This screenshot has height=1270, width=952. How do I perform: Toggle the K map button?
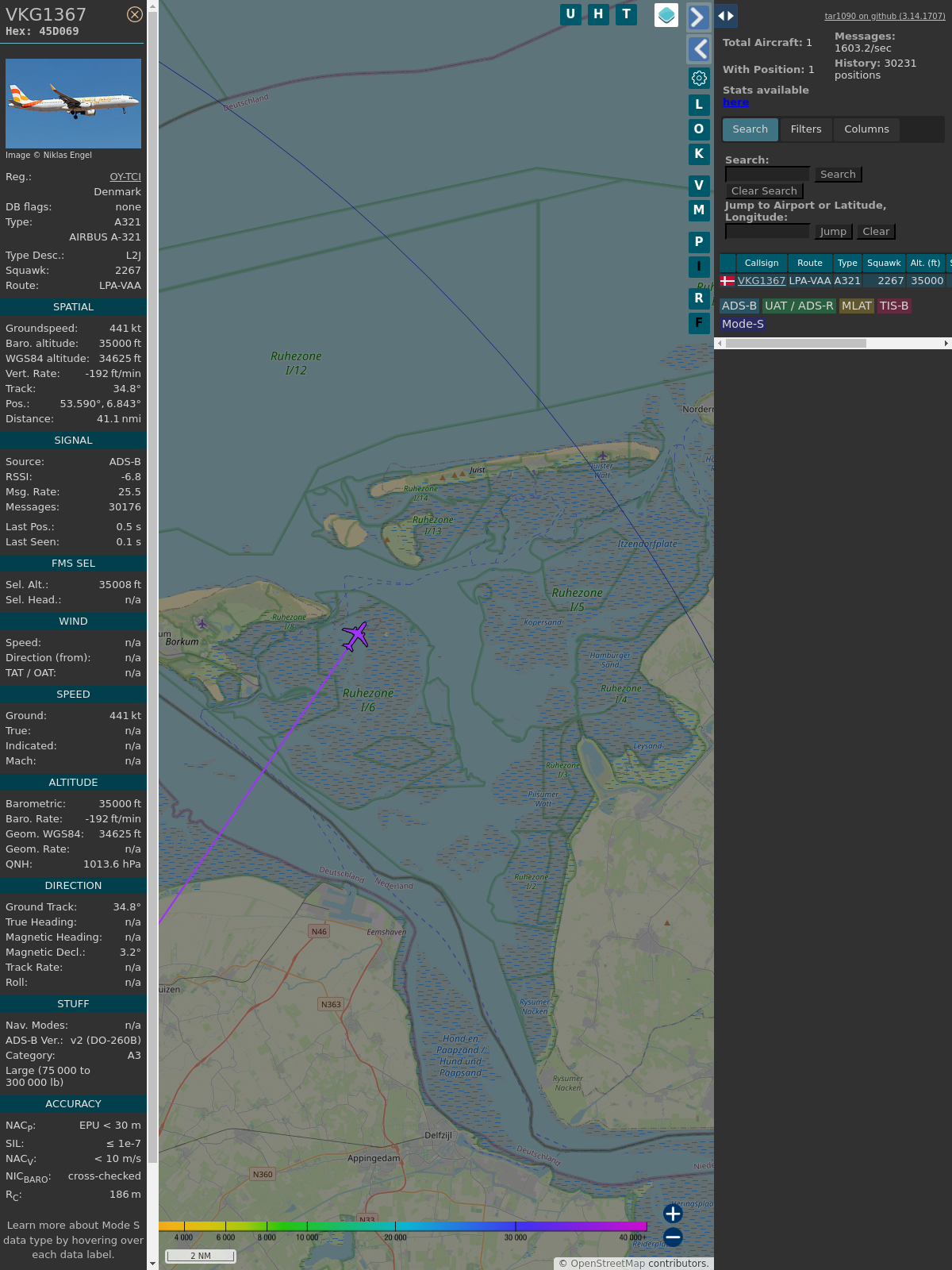click(699, 154)
